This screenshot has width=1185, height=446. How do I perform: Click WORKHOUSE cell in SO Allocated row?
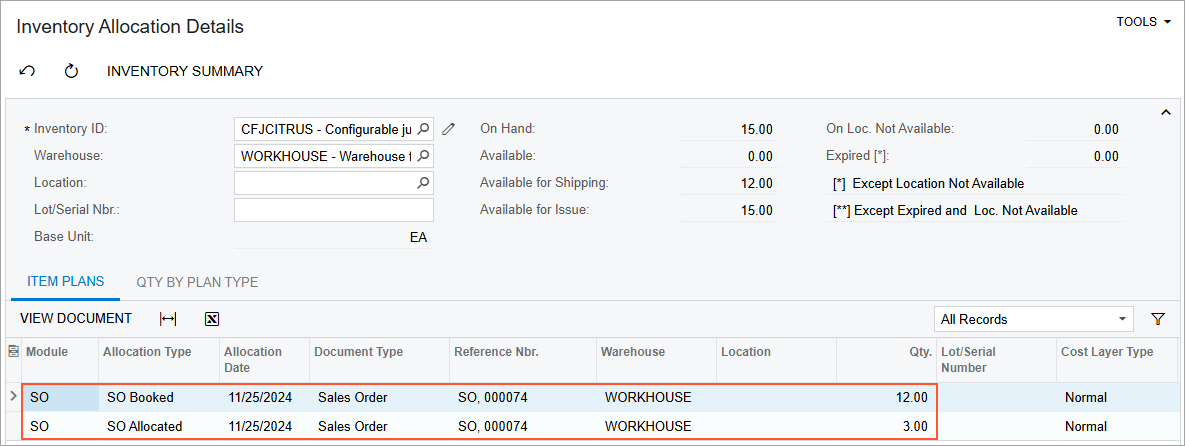[x=656, y=426]
